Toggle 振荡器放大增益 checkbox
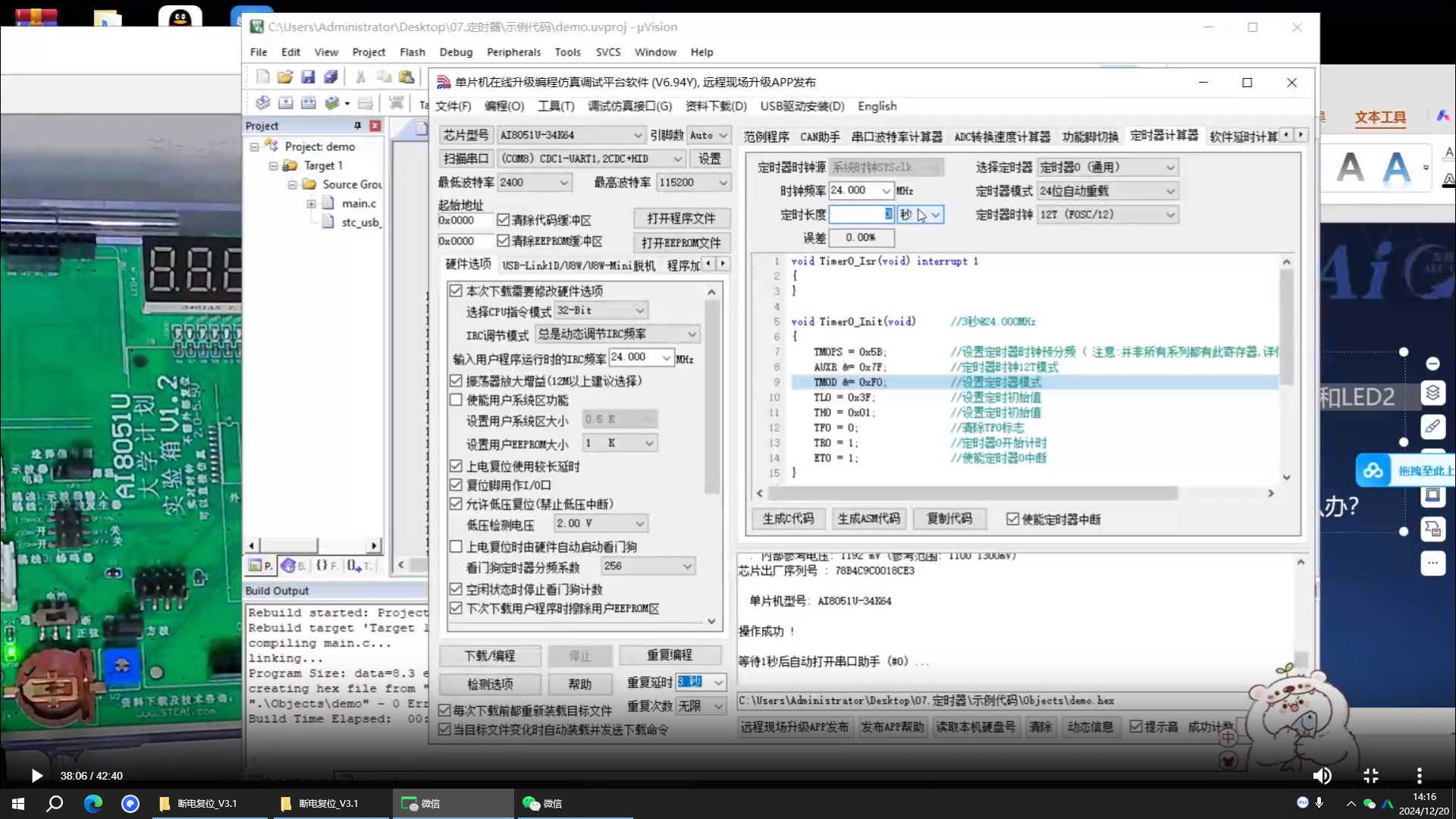 [x=456, y=381]
